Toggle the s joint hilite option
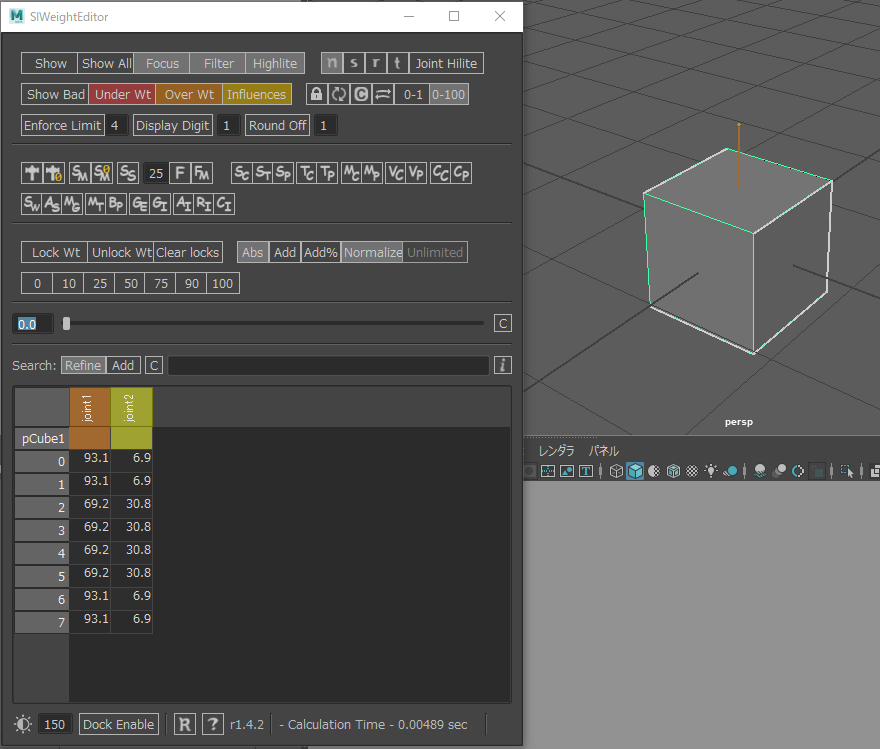This screenshot has height=749, width=880. pyautogui.click(x=354, y=63)
